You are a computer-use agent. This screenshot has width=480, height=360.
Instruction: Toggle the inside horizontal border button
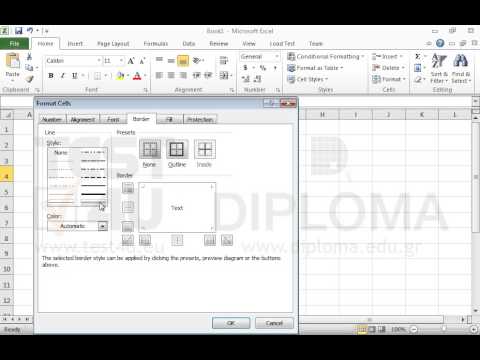coord(128,207)
